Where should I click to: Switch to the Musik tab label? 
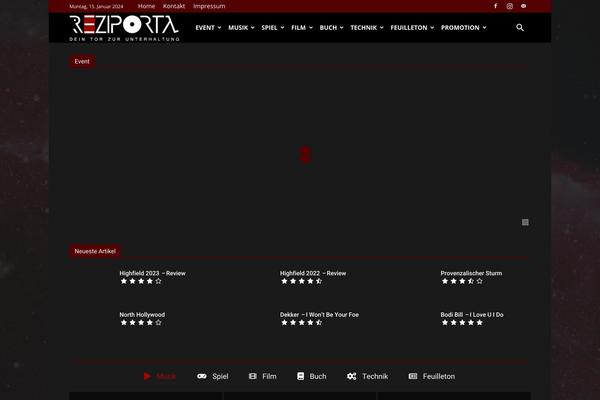click(x=166, y=376)
